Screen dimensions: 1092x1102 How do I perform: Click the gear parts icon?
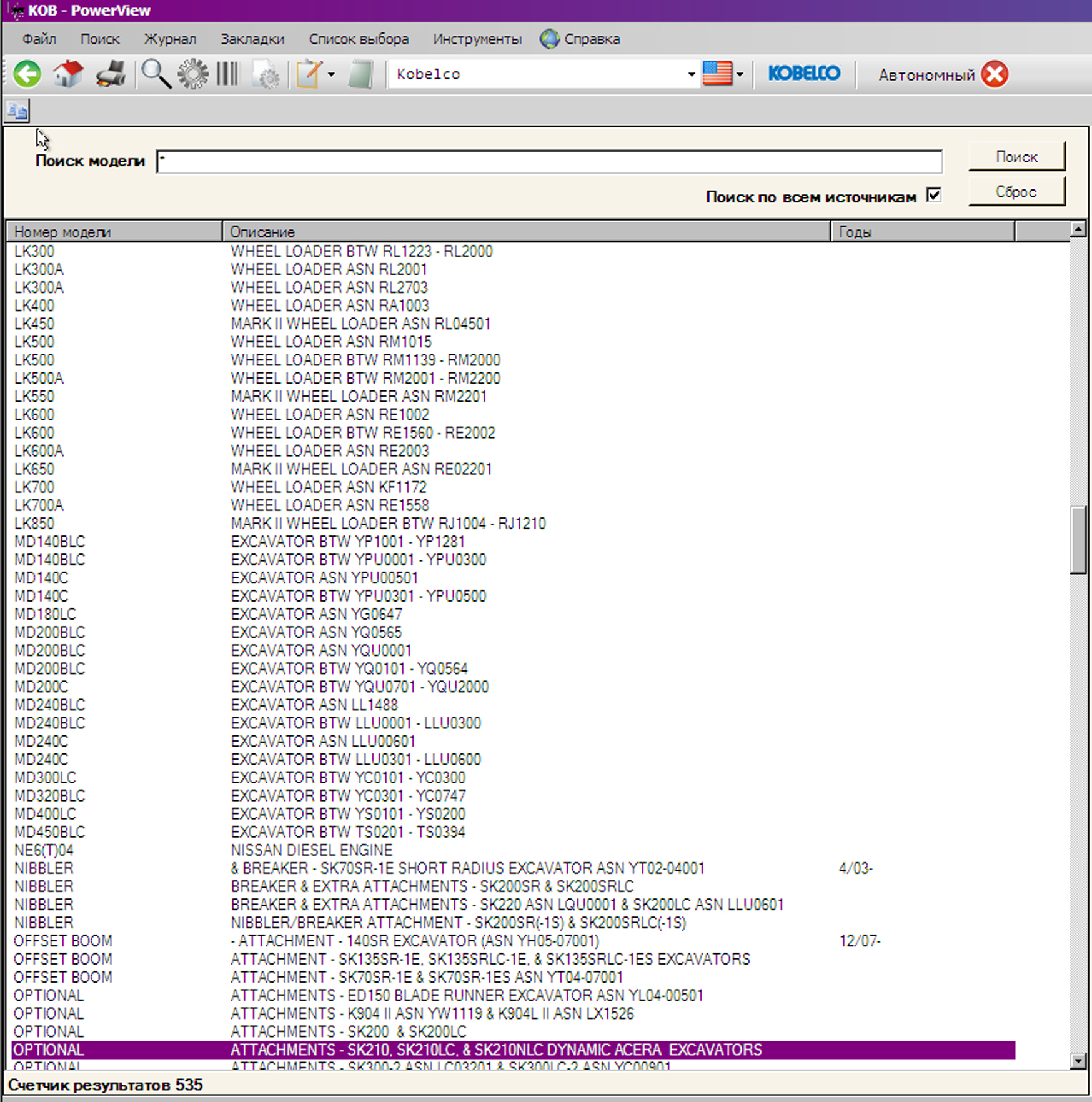(x=193, y=74)
